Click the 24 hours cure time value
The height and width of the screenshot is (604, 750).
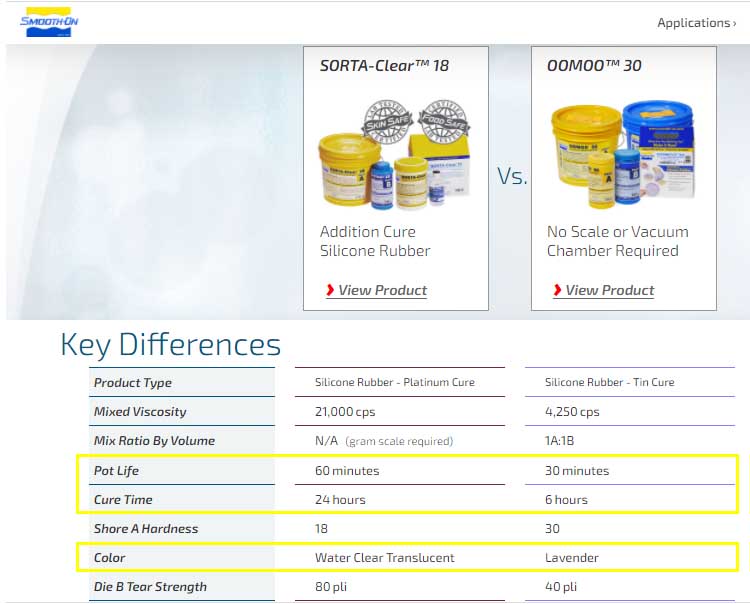coord(340,500)
